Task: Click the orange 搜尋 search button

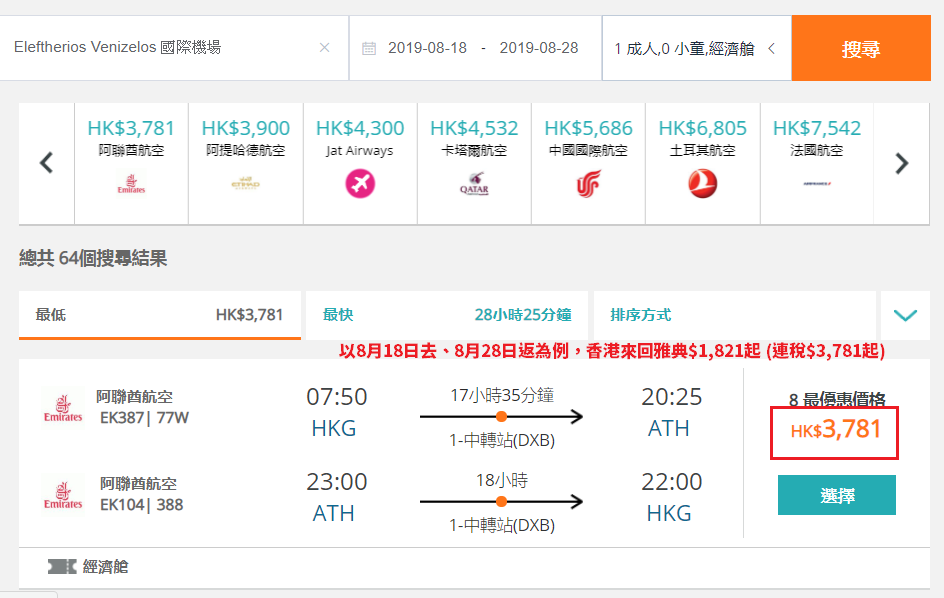Action: (861, 48)
